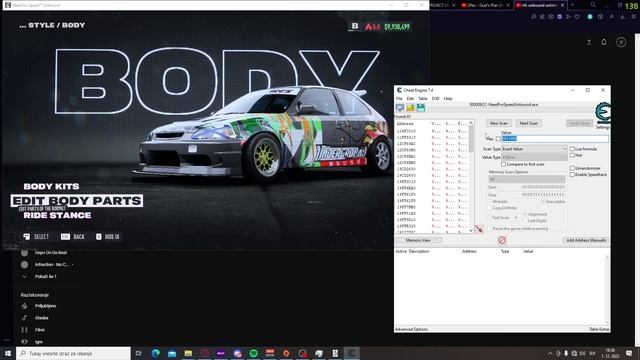Open the Cheat Engine File menu
This screenshot has height=360, width=640.
(x=399, y=99)
